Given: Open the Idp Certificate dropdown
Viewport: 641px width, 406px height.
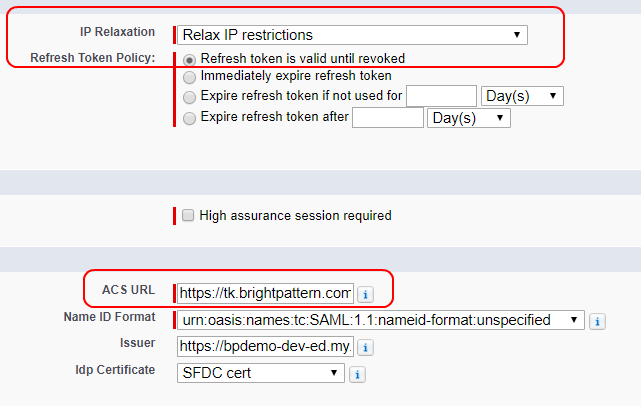Looking at the screenshot, I should [x=261, y=373].
